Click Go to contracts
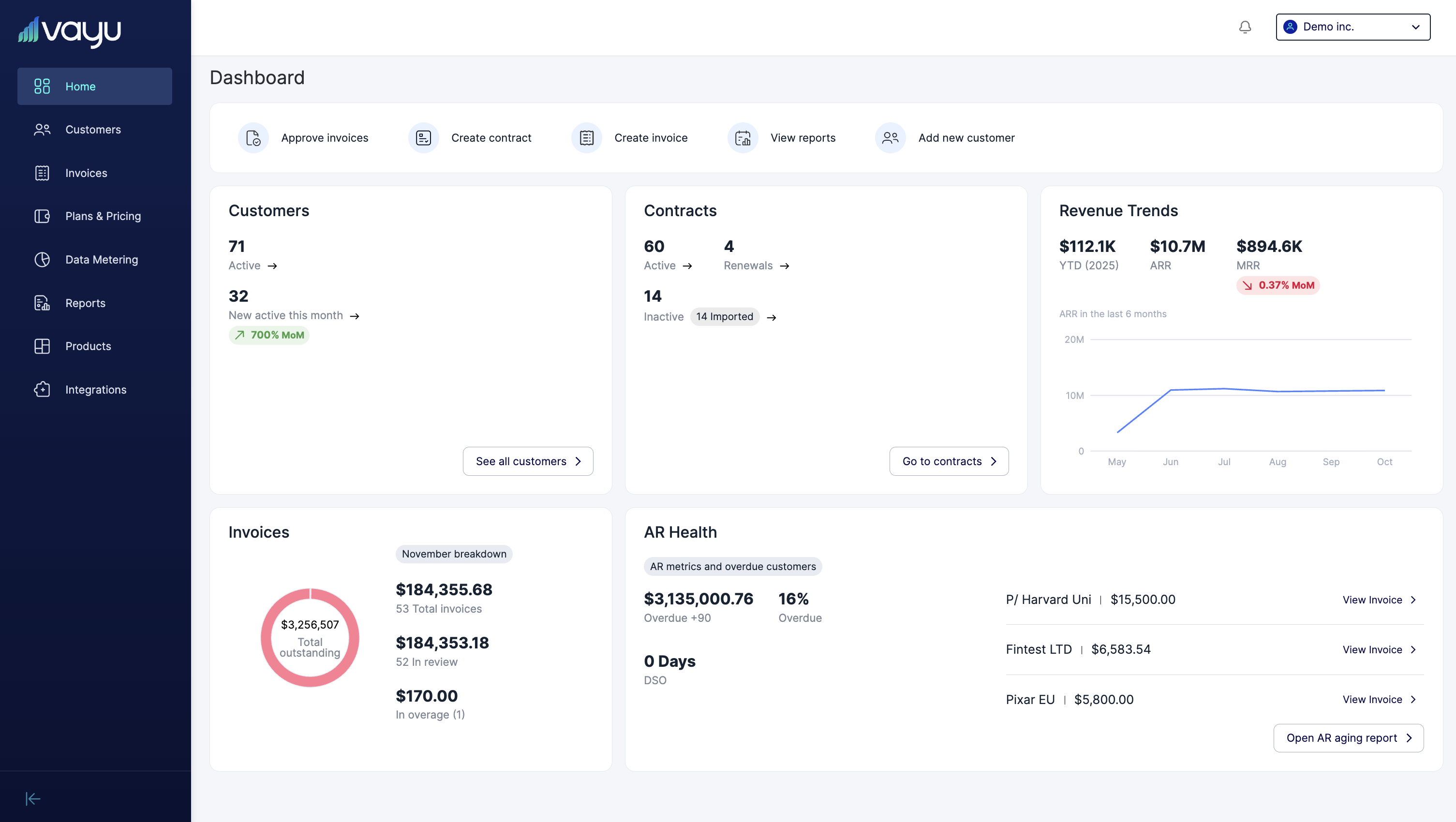This screenshot has width=1456, height=822. (949, 461)
